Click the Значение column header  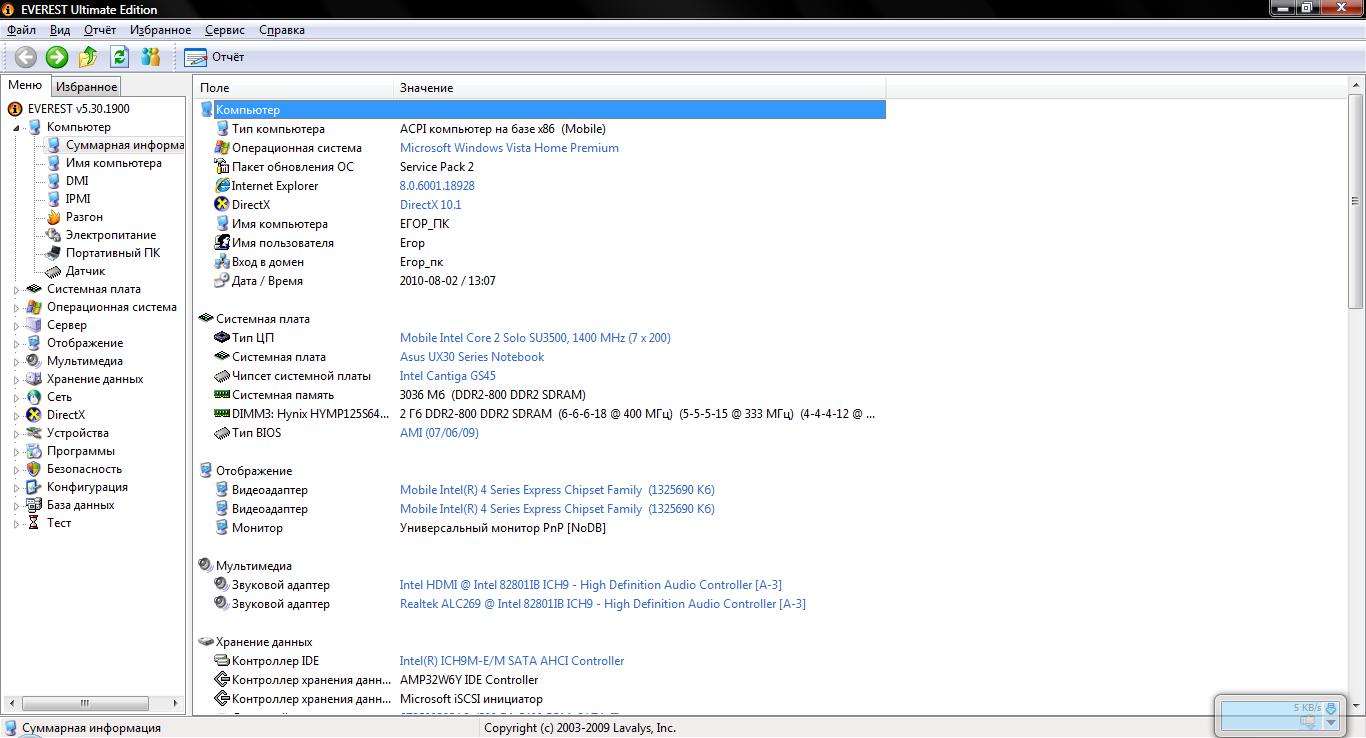coord(426,88)
